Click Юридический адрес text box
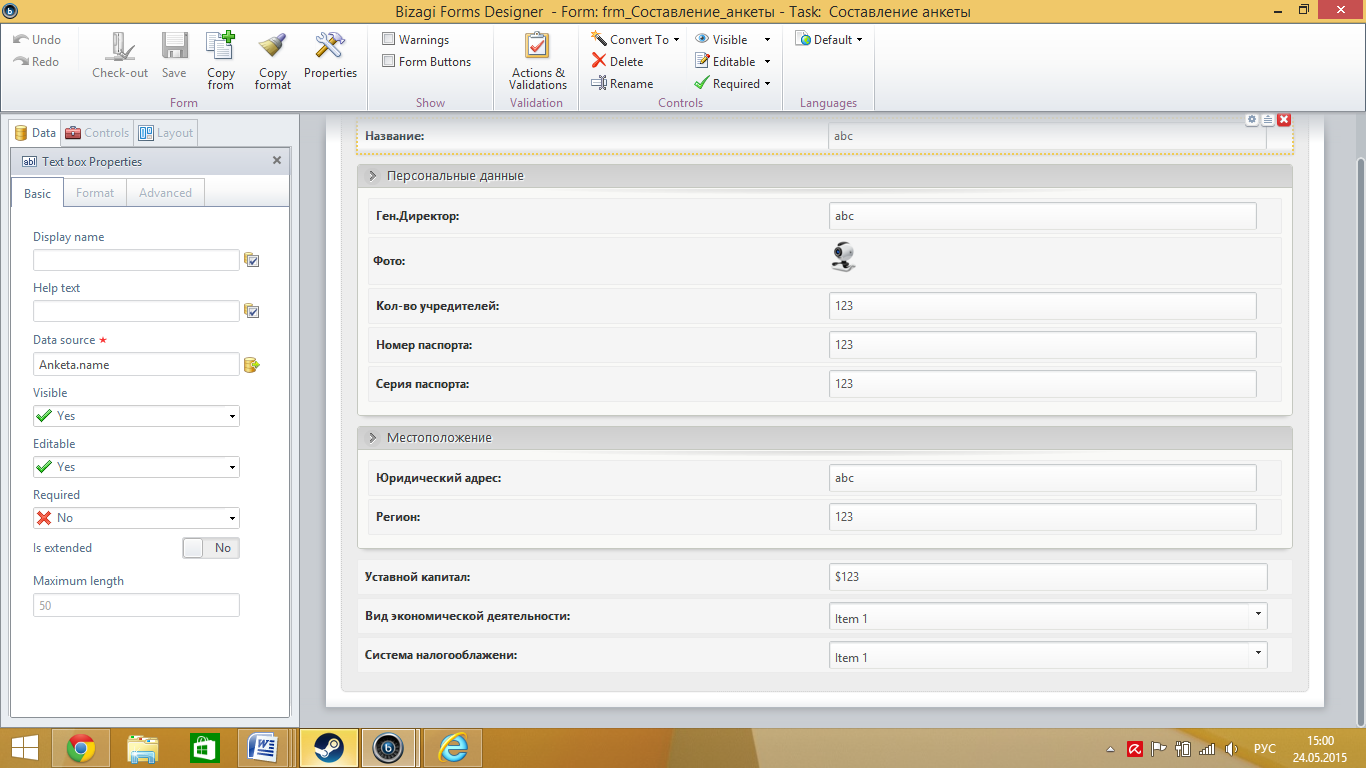Viewport: 1366px width, 768px height. [x=1042, y=478]
